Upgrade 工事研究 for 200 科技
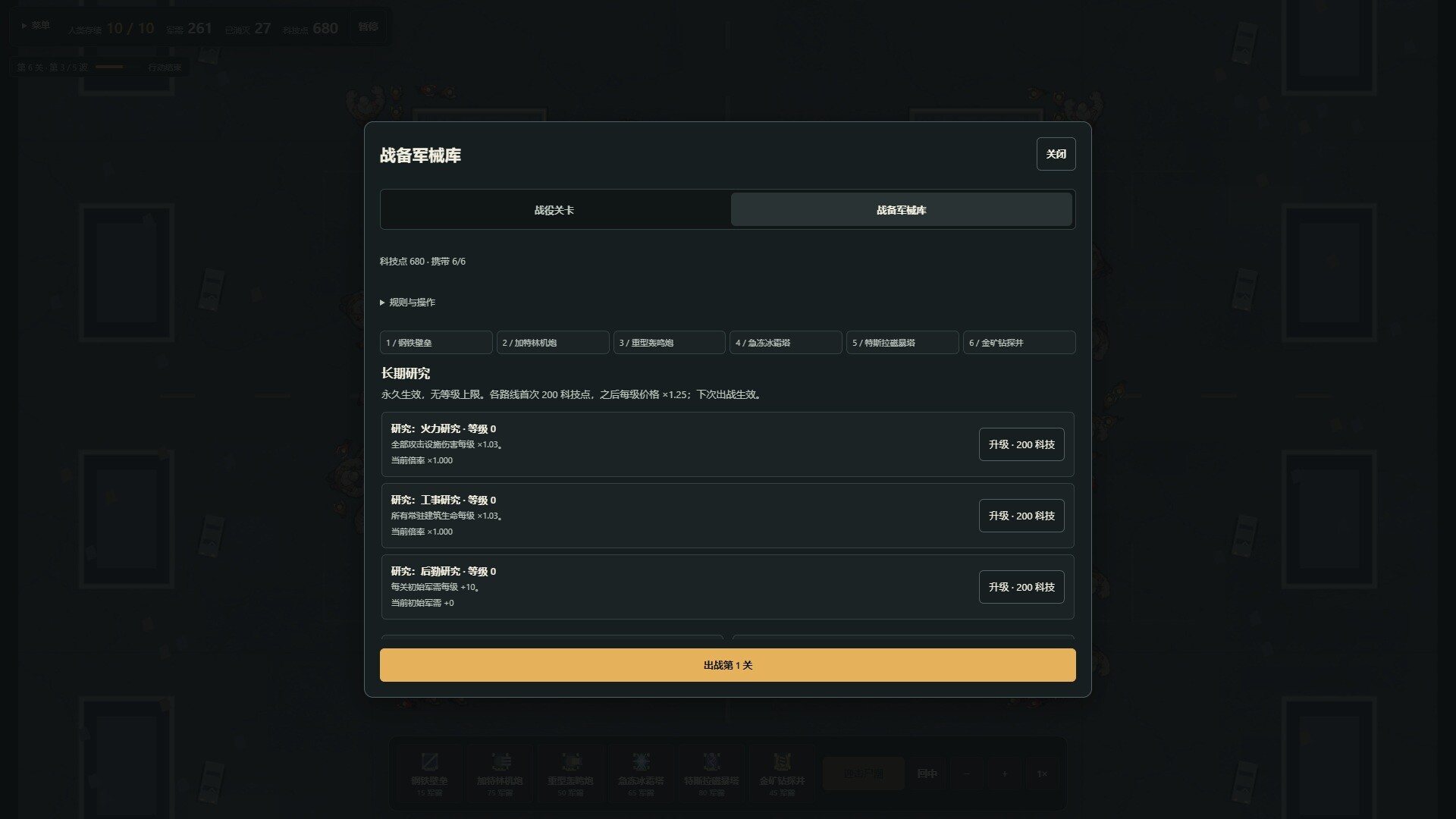 pos(1021,516)
